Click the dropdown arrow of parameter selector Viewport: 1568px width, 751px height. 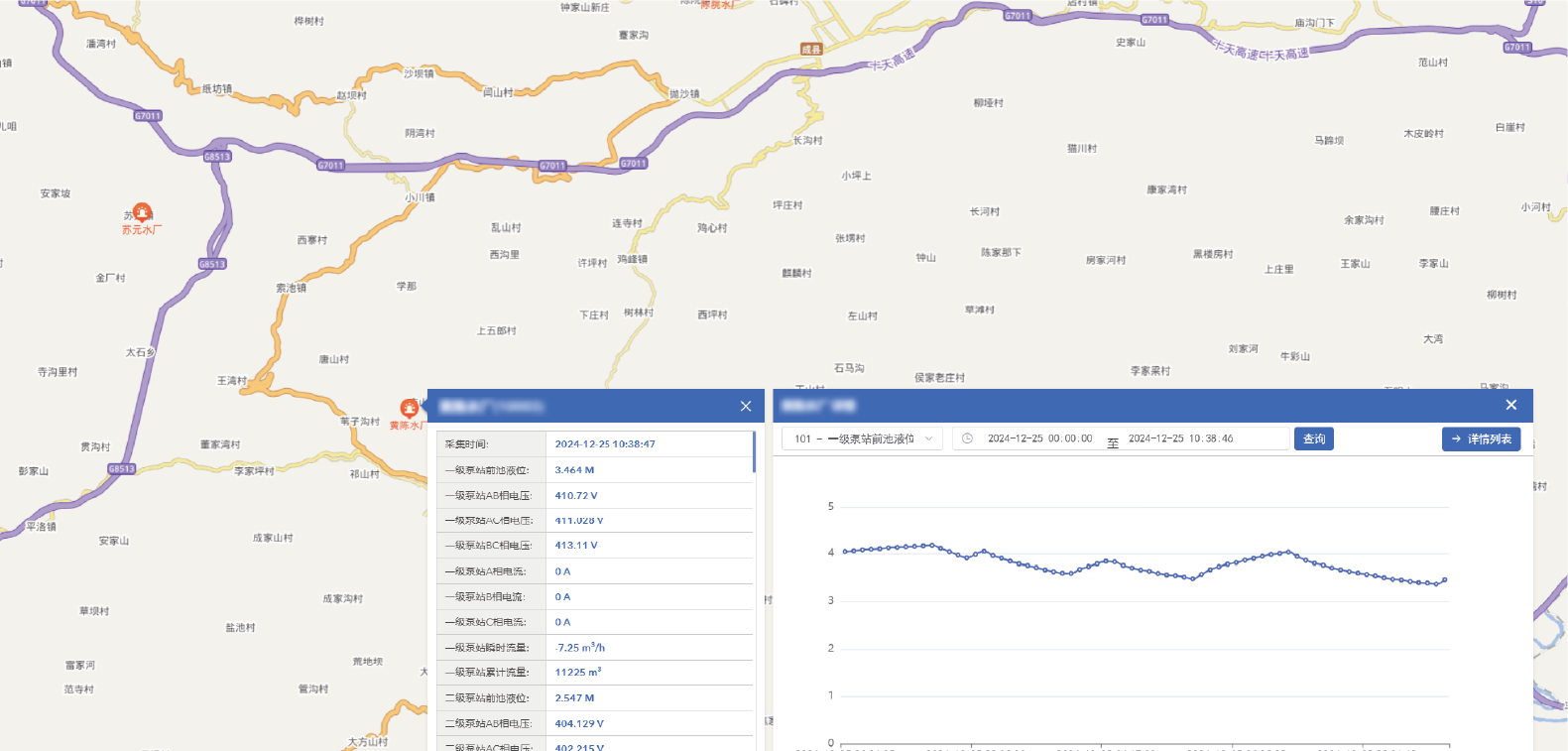tap(929, 438)
